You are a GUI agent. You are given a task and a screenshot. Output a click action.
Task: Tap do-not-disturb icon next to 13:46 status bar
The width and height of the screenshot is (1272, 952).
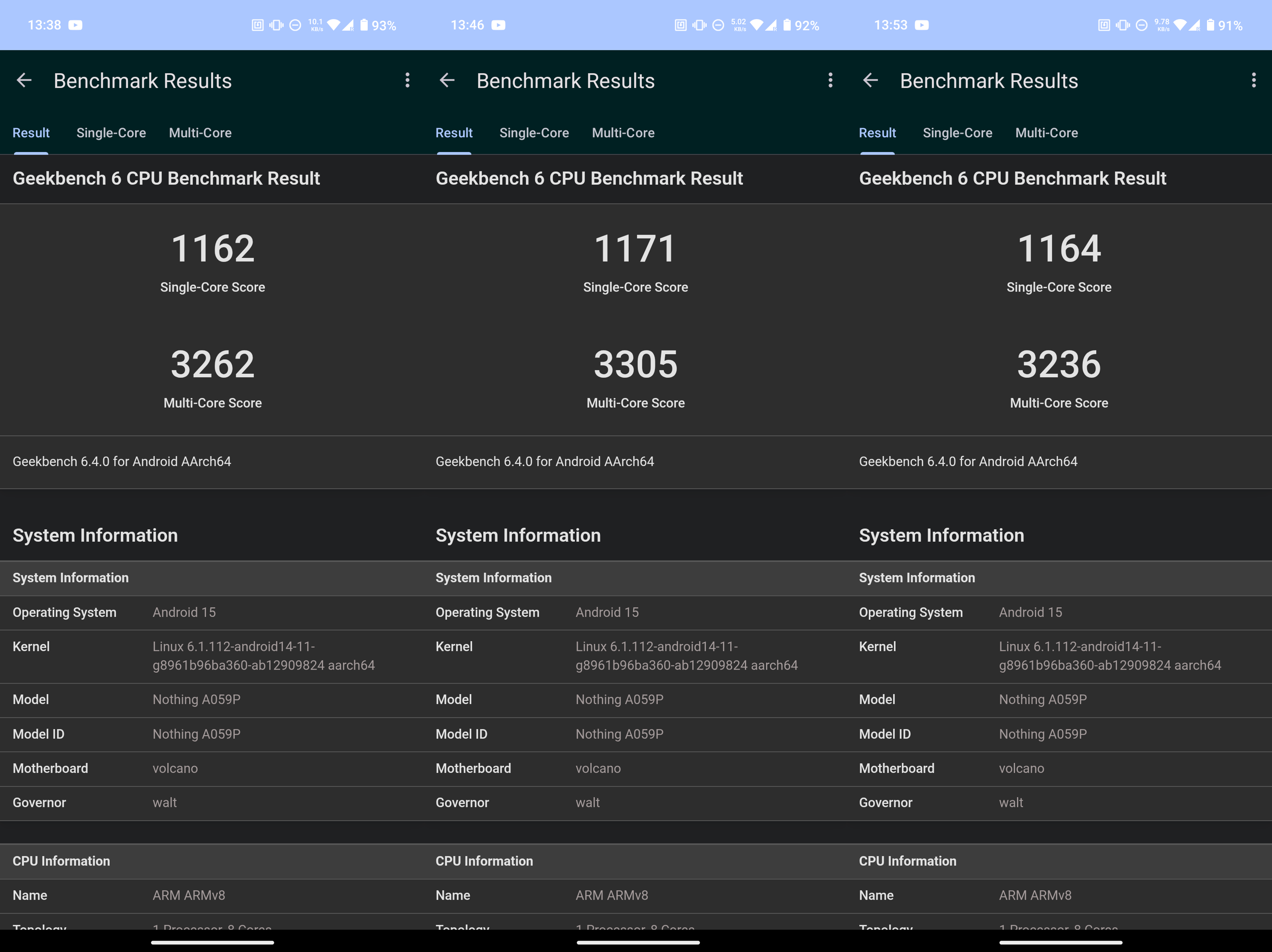718,25
